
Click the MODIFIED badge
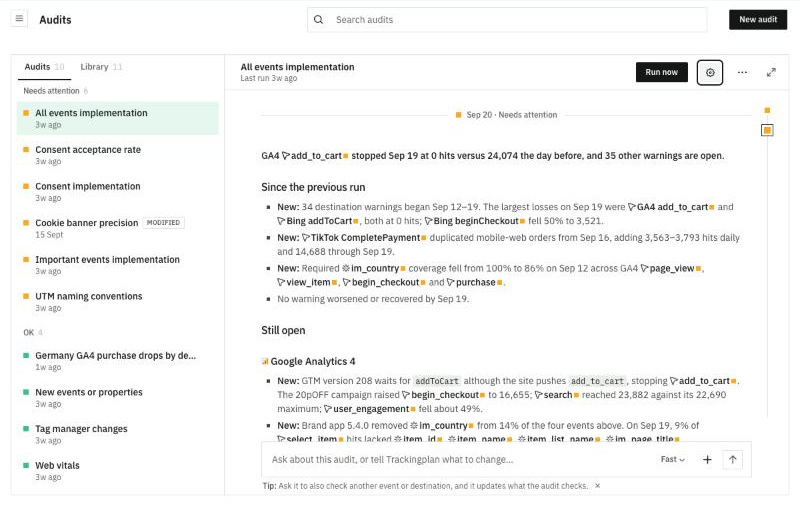click(163, 223)
